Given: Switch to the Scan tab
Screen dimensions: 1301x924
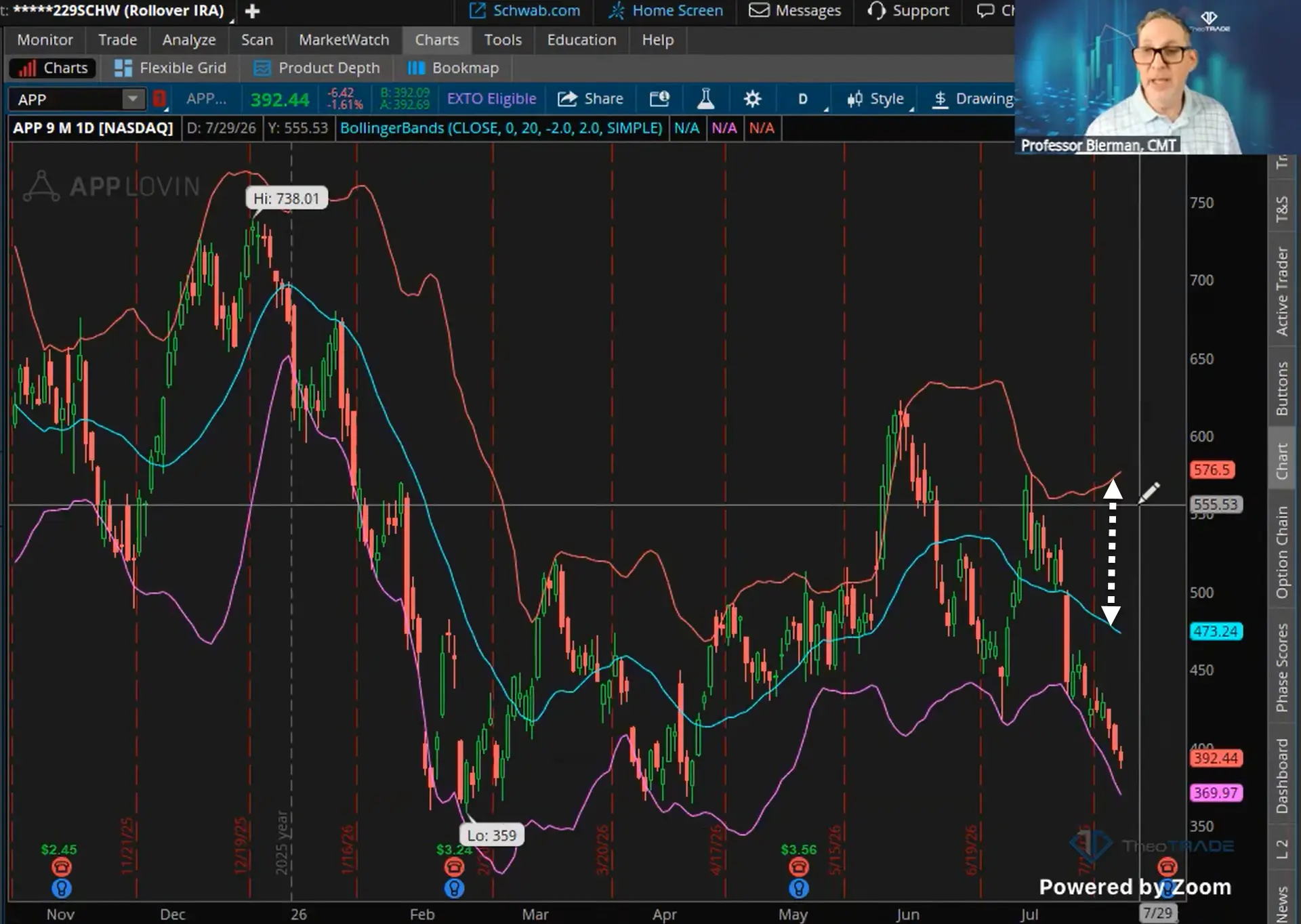Looking at the screenshot, I should pos(257,40).
